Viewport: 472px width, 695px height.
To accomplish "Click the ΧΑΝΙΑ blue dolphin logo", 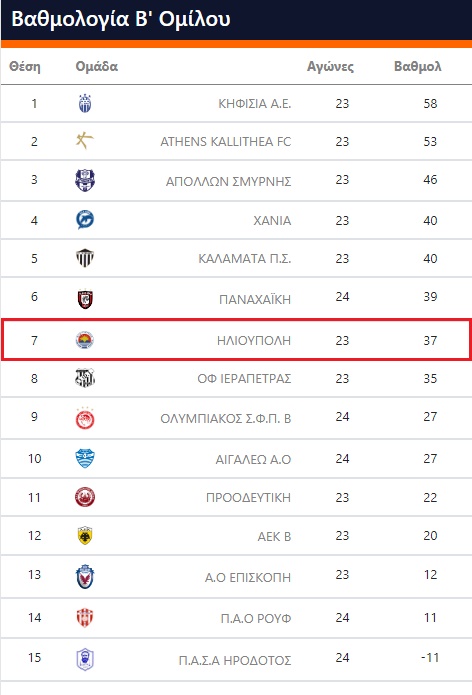I will [85, 220].
